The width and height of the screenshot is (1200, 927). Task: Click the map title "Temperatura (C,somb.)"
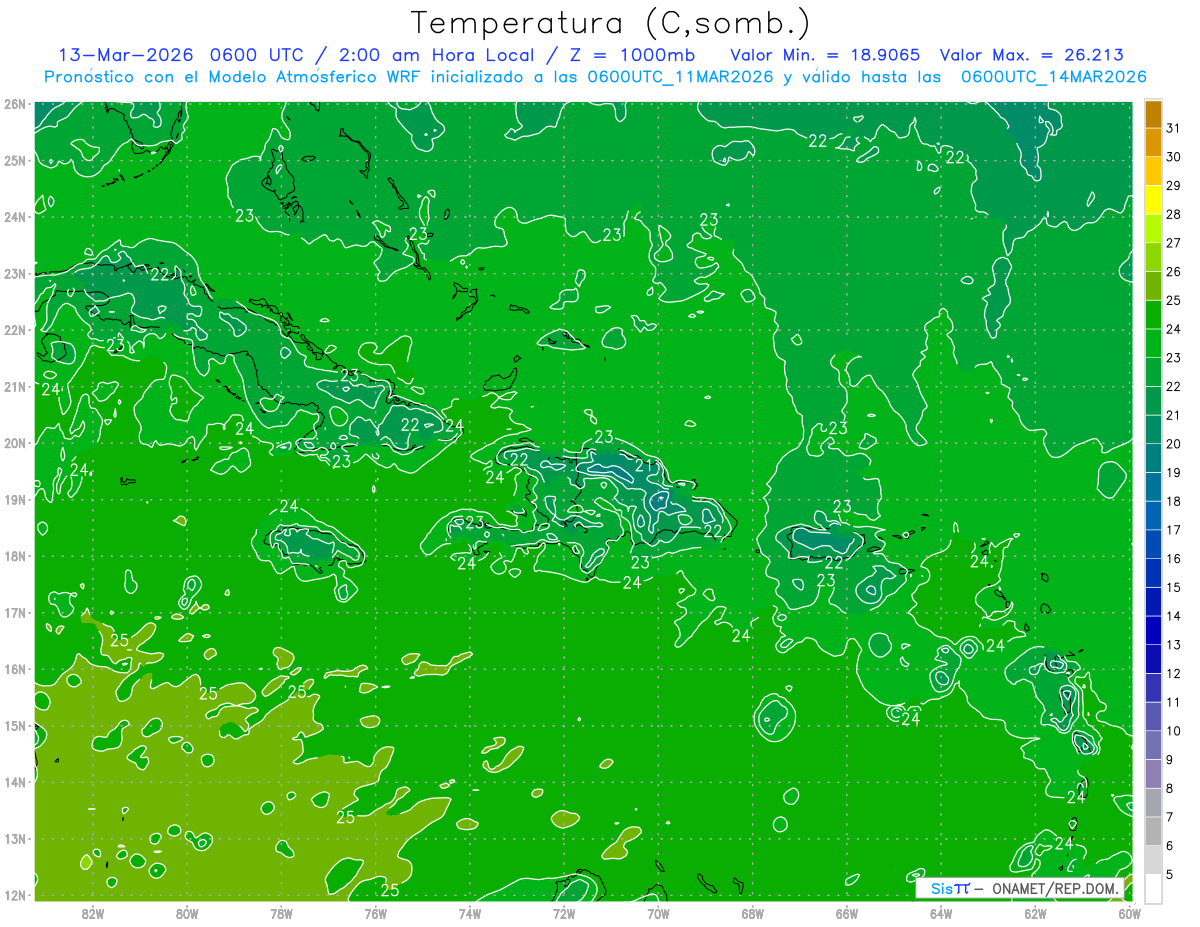(x=611, y=23)
